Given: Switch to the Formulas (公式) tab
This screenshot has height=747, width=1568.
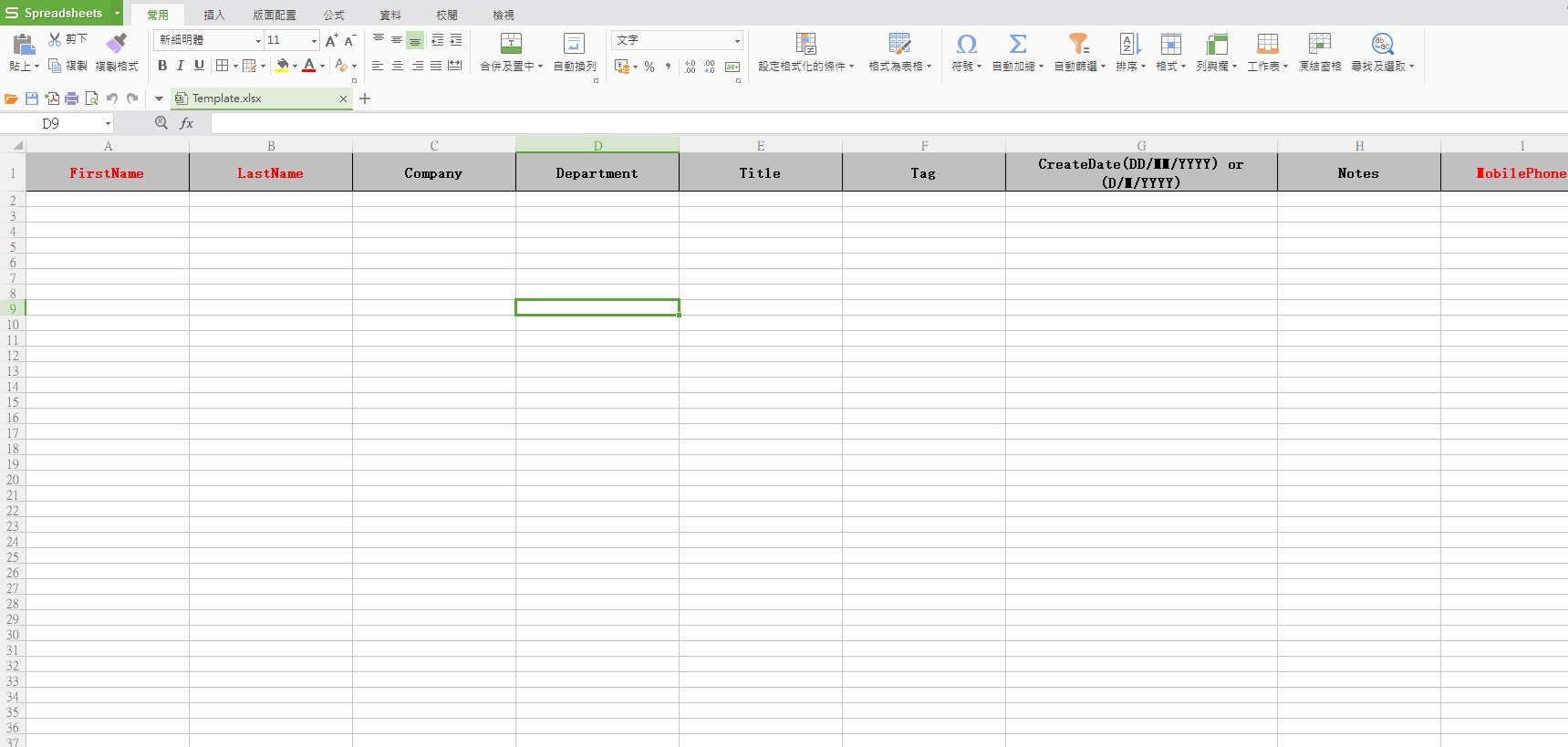Looking at the screenshot, I should coord(334,15).
